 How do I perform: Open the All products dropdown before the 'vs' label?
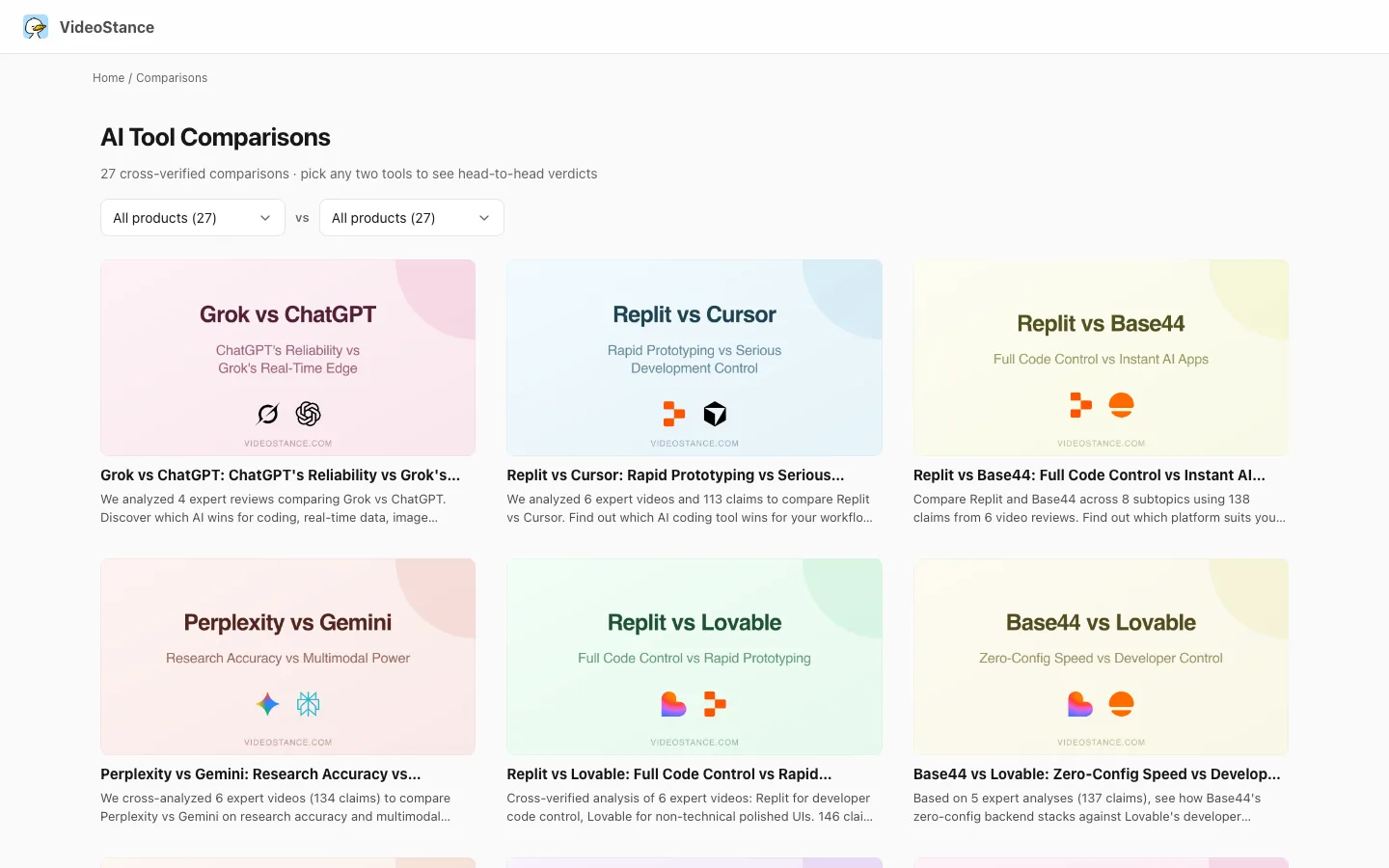(193, 218)
